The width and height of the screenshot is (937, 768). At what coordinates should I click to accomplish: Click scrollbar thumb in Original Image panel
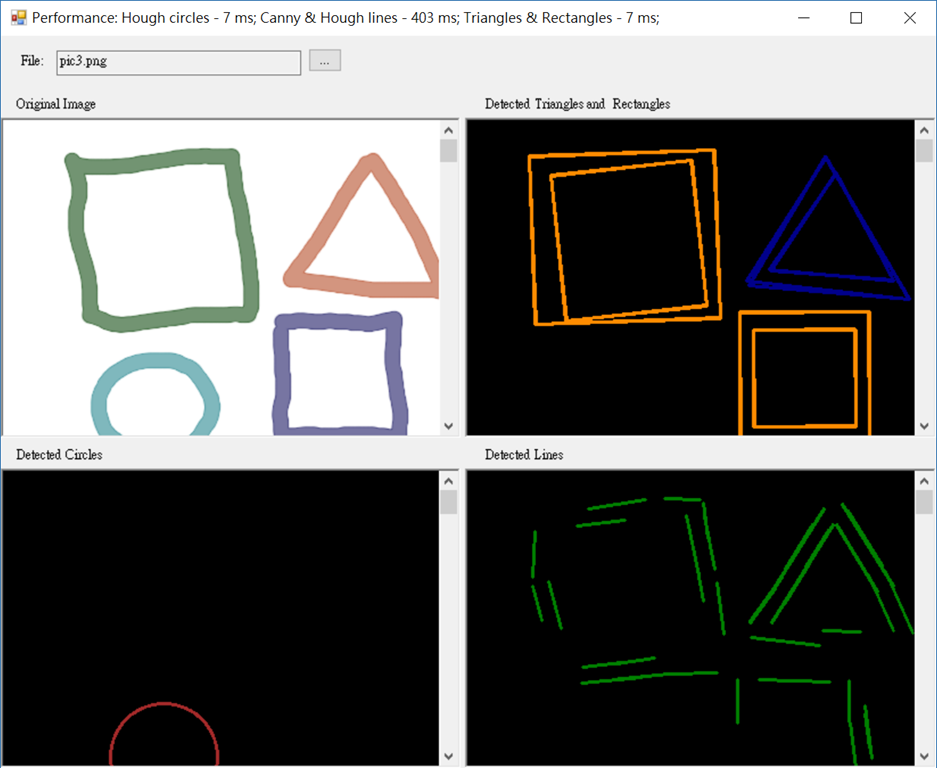(x=448, y=151)
